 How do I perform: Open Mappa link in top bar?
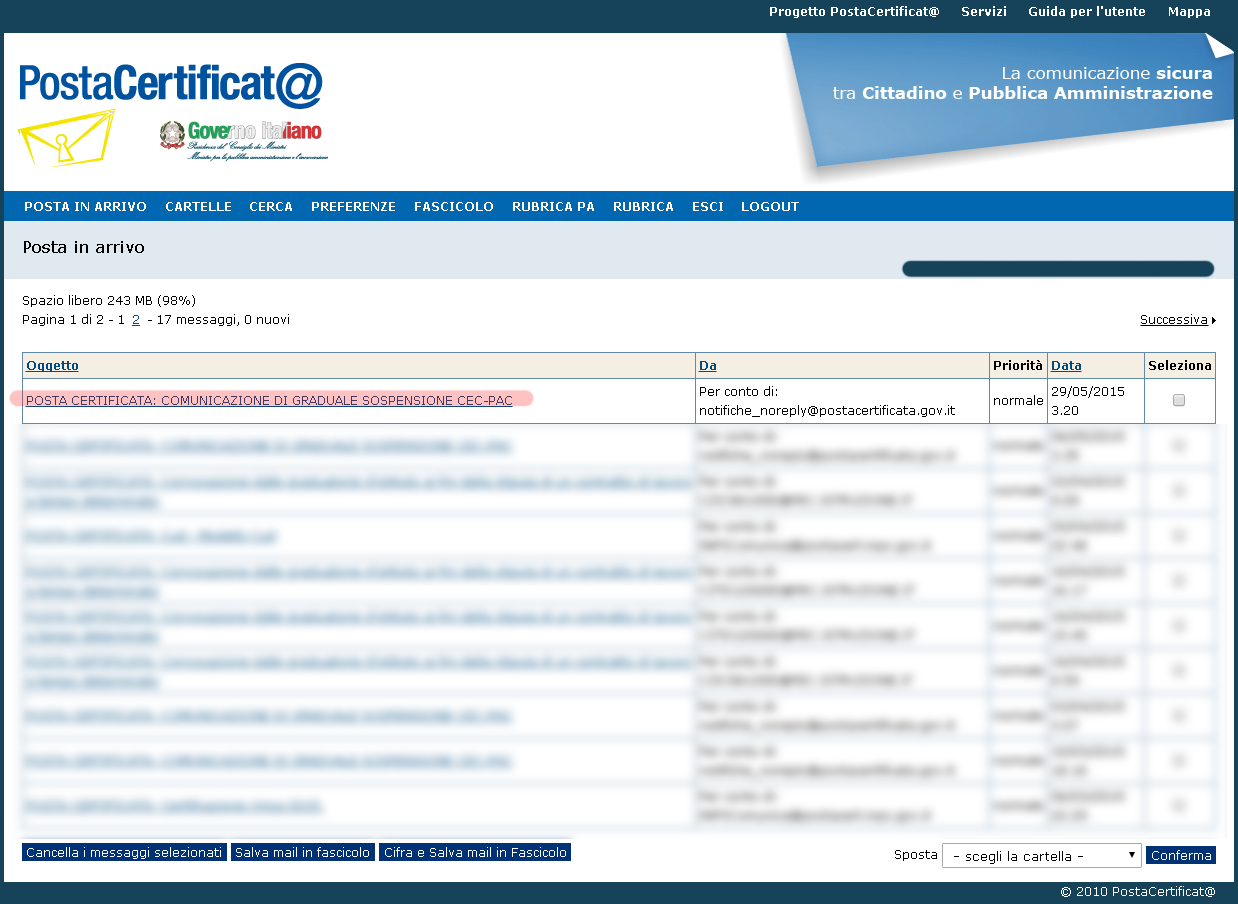point(1189,12)
